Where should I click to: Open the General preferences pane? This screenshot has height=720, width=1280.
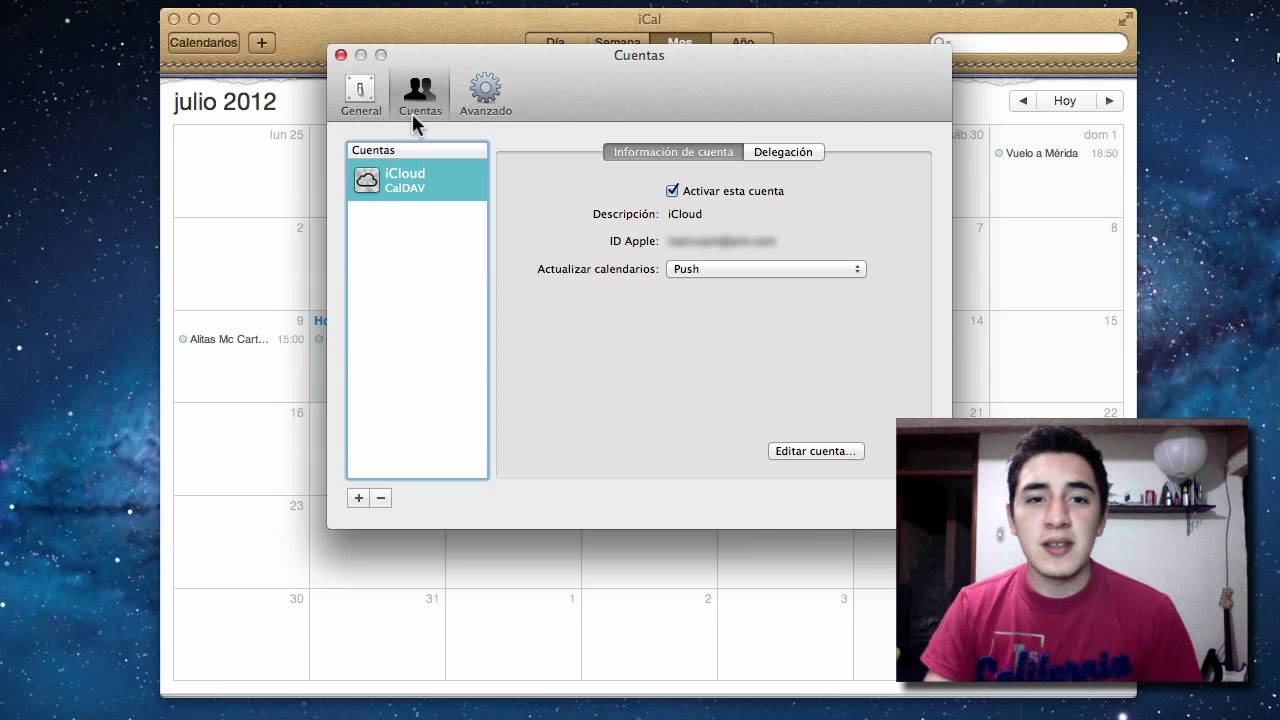coord(360,95)
